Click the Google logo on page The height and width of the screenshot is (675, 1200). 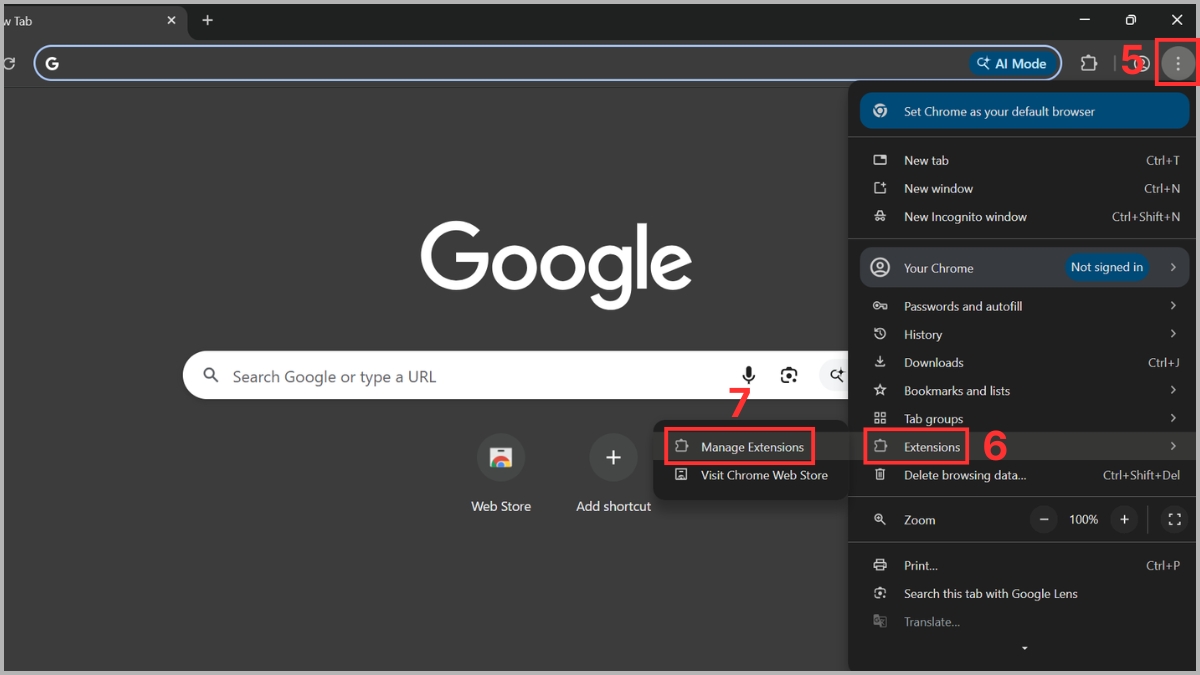pyautogui.click(x=556, y=265)
